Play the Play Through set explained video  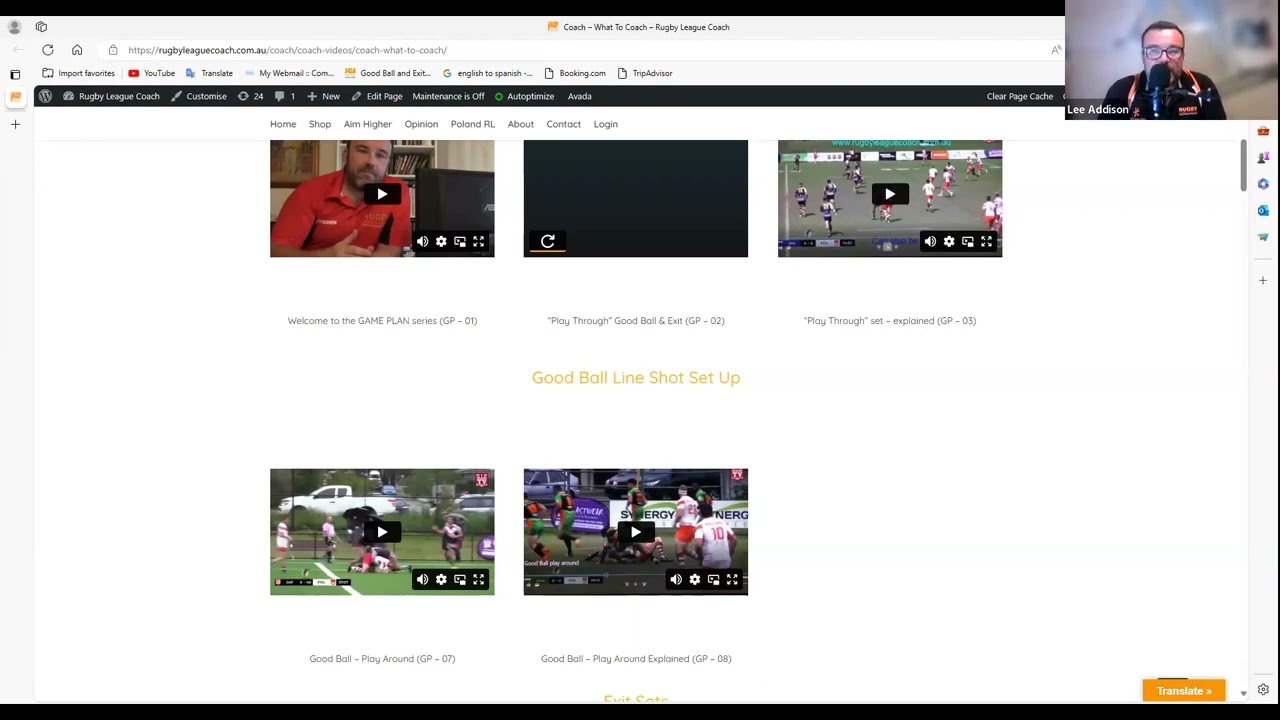tap(890, 194)
